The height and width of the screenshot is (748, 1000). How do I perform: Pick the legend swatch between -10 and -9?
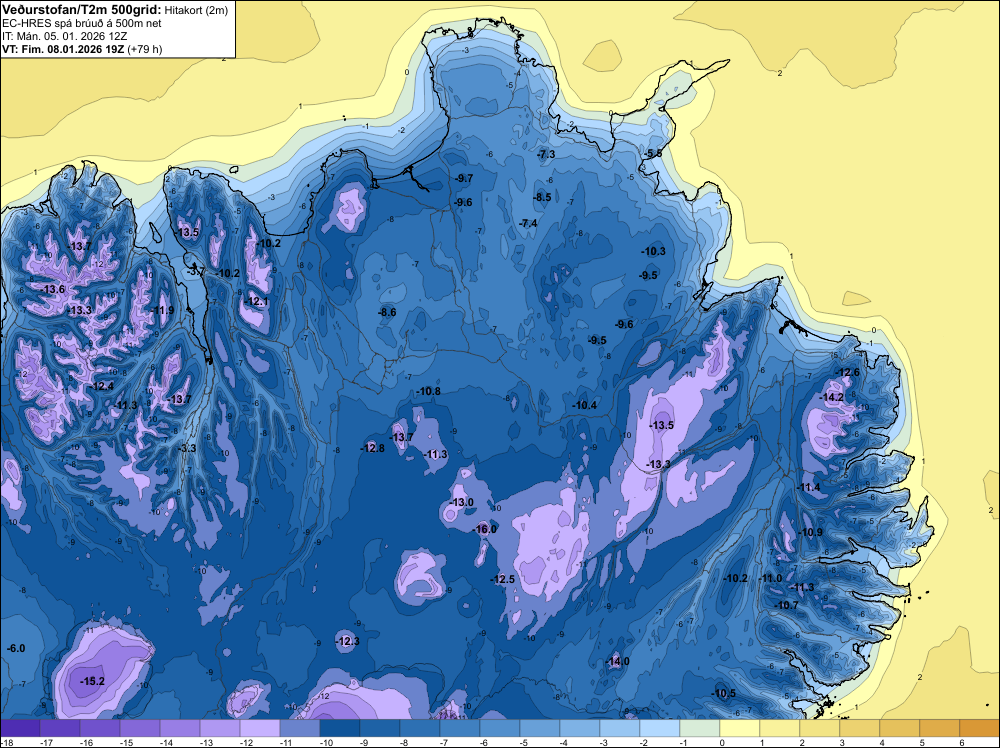(x=339, y=728)
